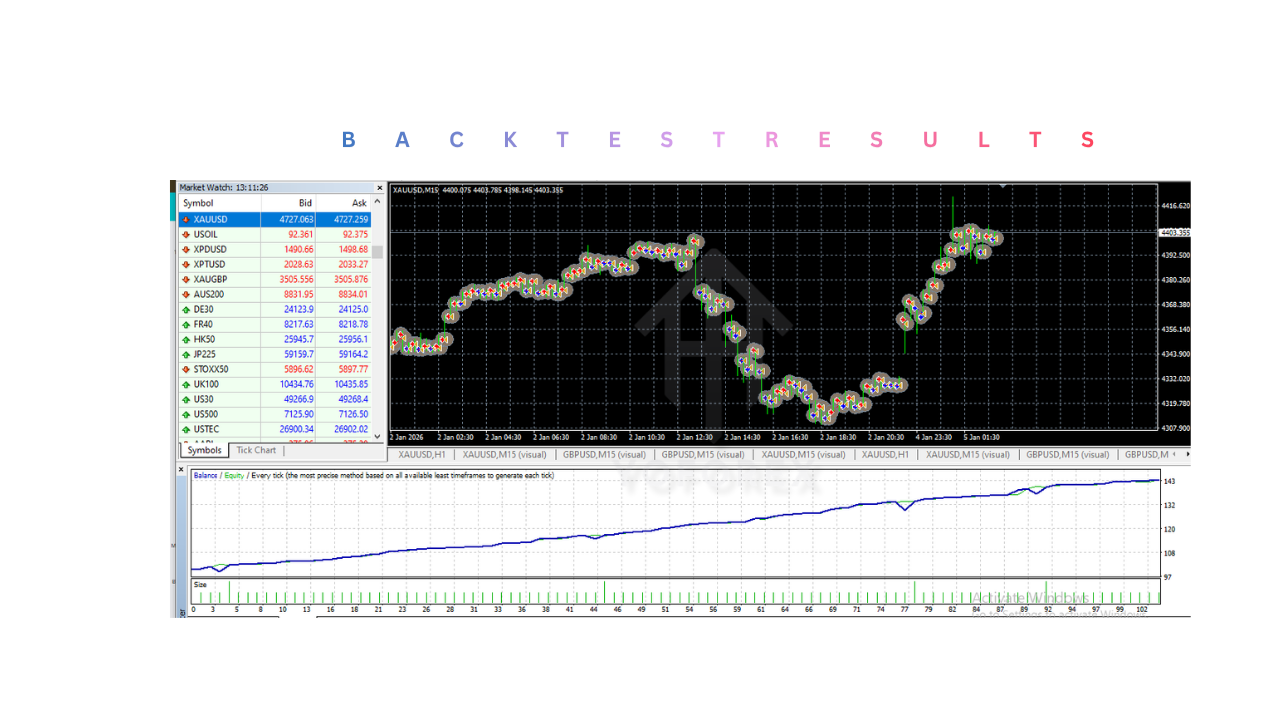The image size is (1280, 720).
Task: Sort by the Bid column header
Action: tap(305, 203)
